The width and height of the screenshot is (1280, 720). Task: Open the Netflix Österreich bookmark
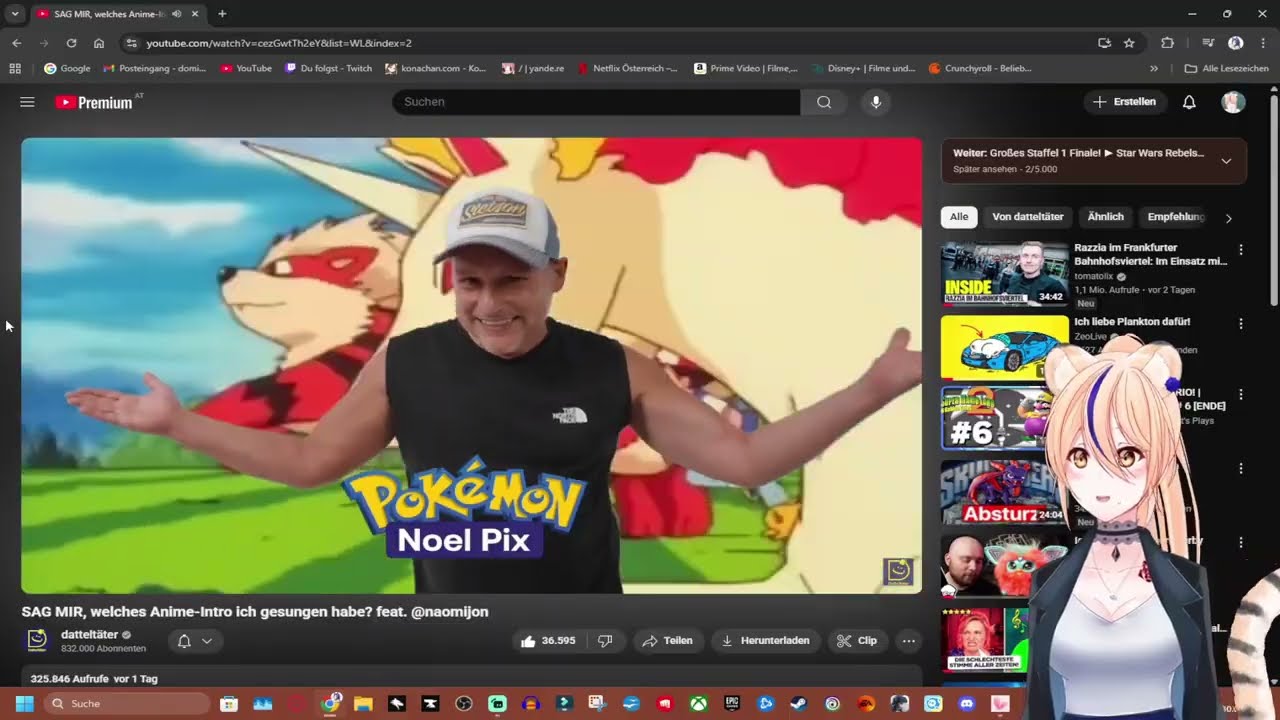[626, 69]
